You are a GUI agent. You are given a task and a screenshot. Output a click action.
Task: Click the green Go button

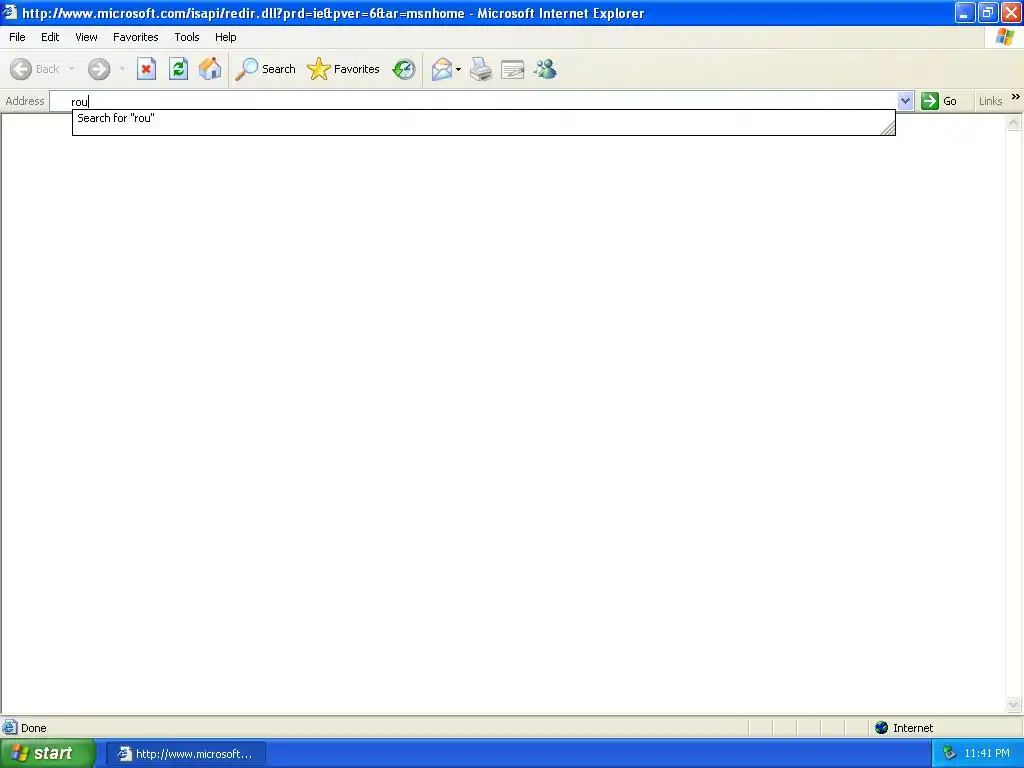point(939,101)
